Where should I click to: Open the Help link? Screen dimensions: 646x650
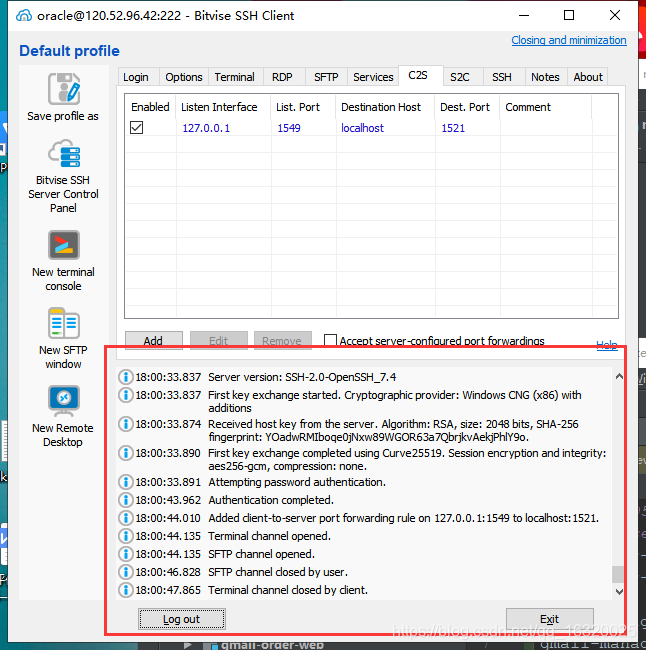click(x=607, y=344)
